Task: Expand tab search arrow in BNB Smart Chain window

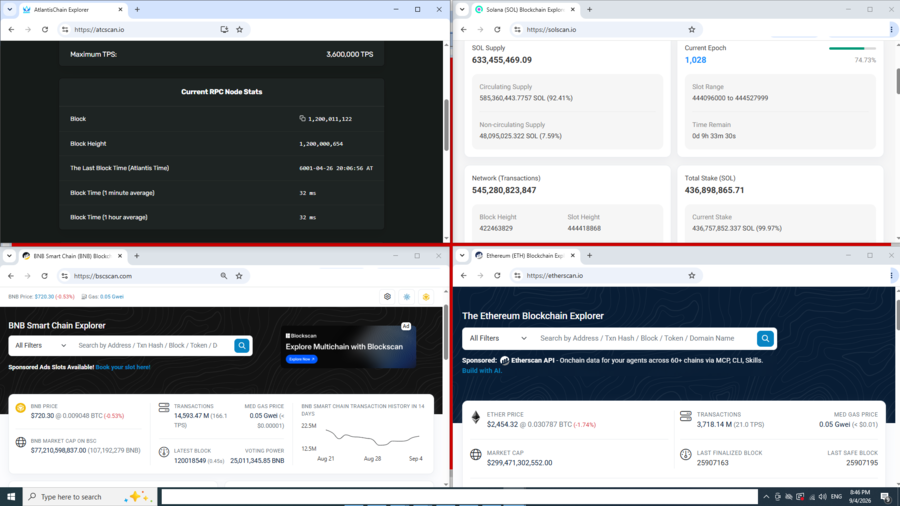Action: pyautogui.click(x=9, y=256)
